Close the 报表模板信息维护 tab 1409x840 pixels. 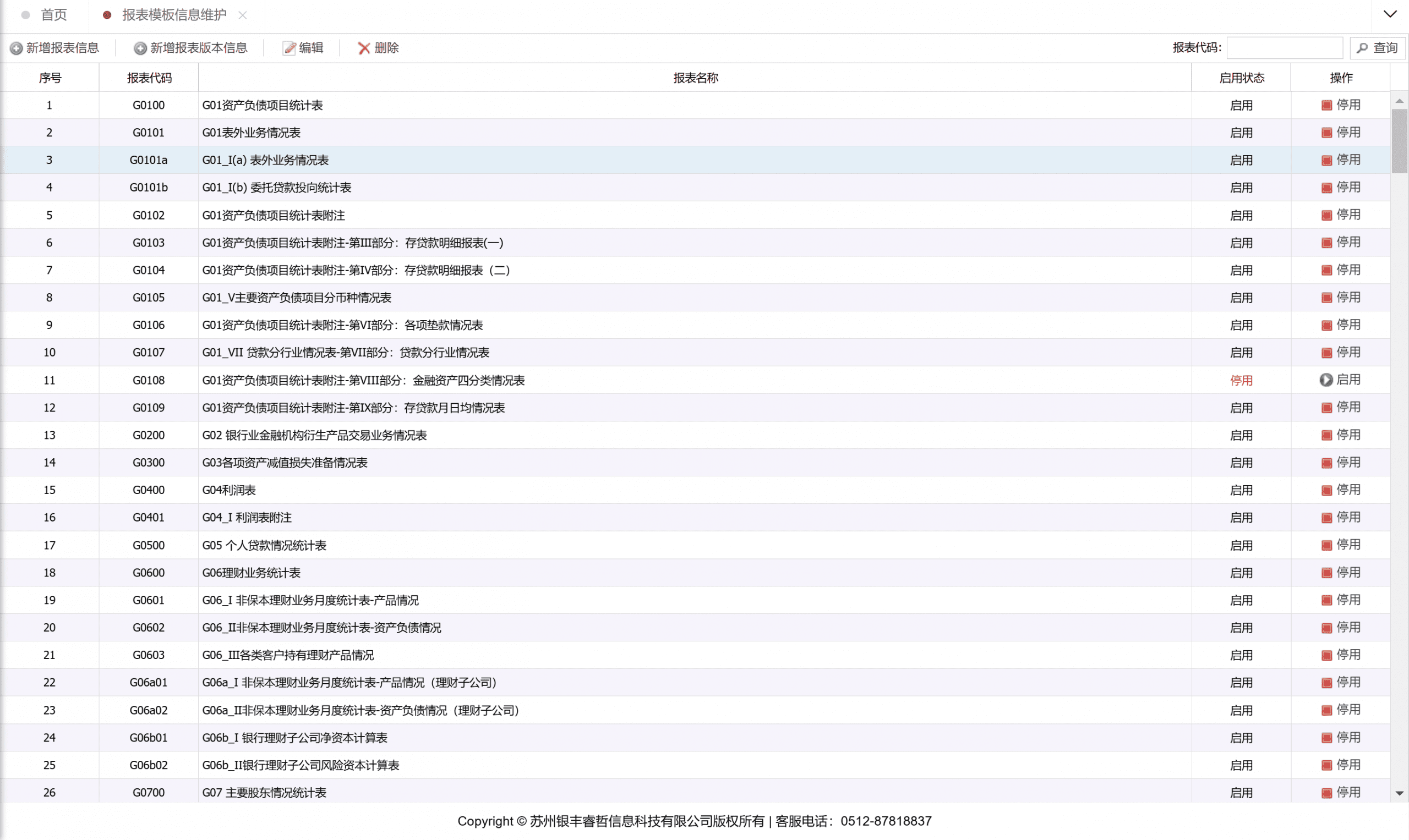coord(242,15)
